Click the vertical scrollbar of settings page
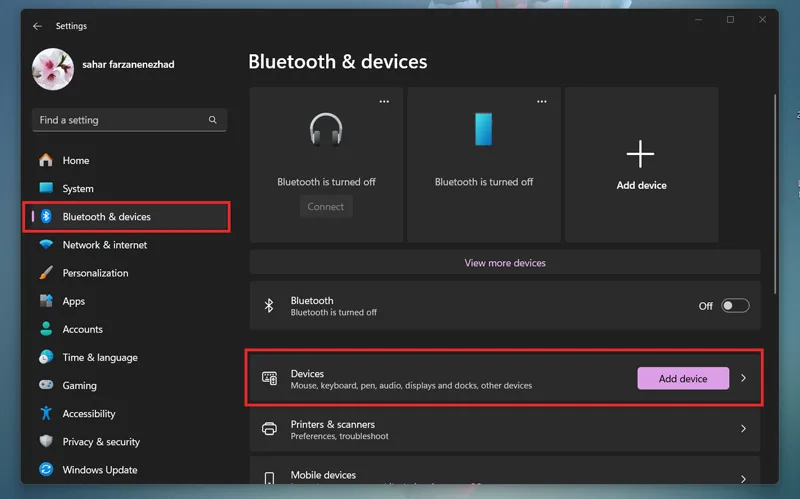The image size is (800, 499). point(775,194)
